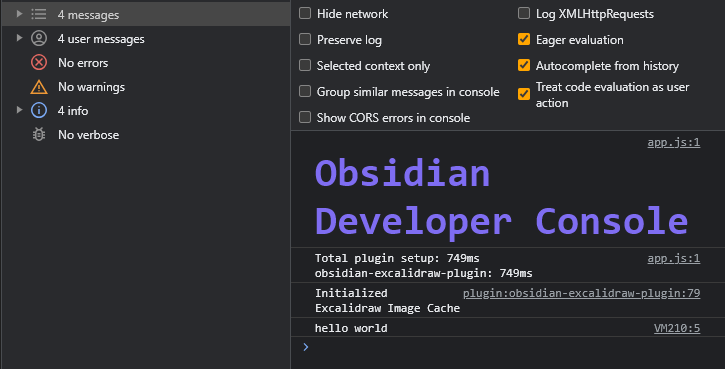This screenshot has height=369, width=725.
Task: Click the blue info circle icon
Action: tap(39, 111)
